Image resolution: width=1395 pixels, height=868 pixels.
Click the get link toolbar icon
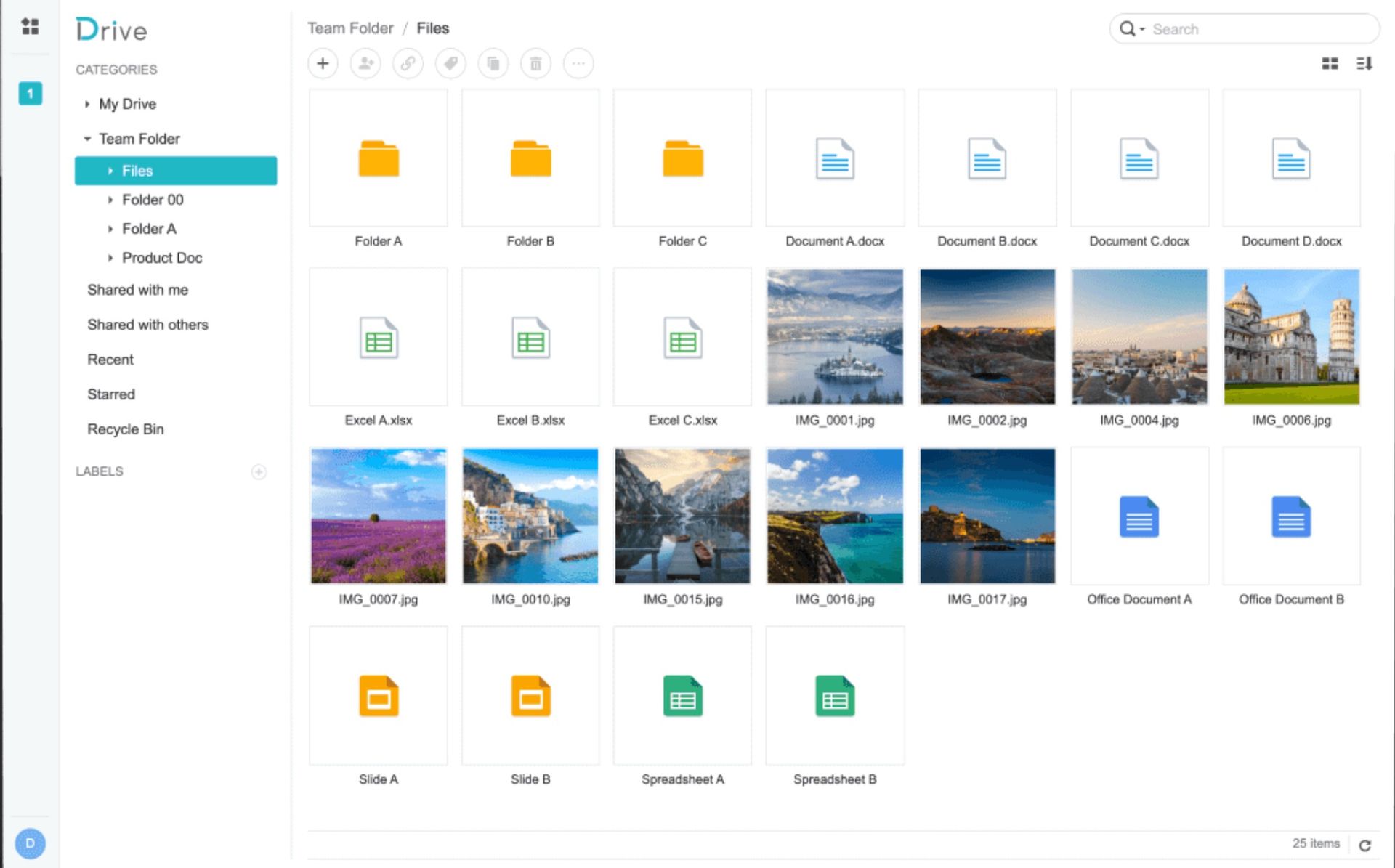[408, 64]
